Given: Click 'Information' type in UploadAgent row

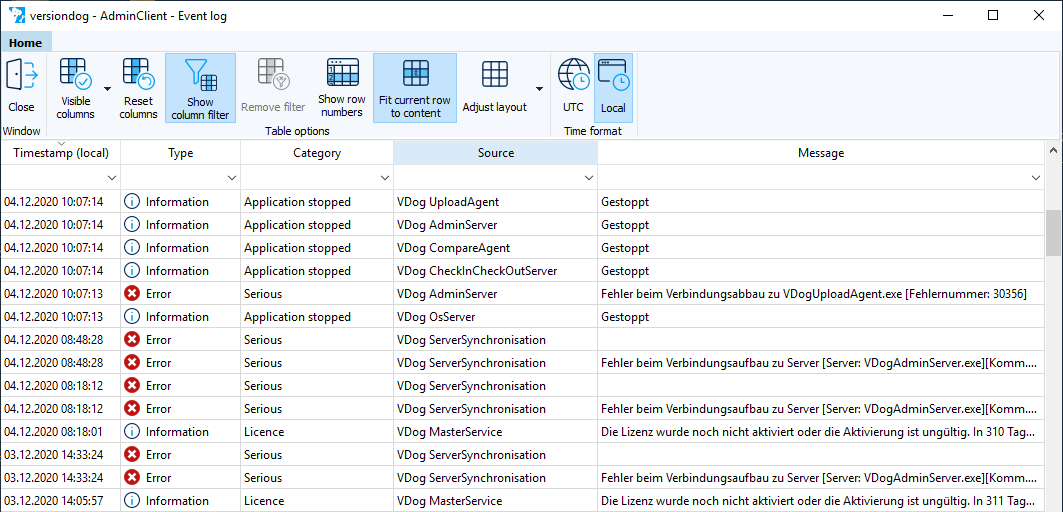Looking at the screenshot, I should pyautogui.click(x=177, y=201).
